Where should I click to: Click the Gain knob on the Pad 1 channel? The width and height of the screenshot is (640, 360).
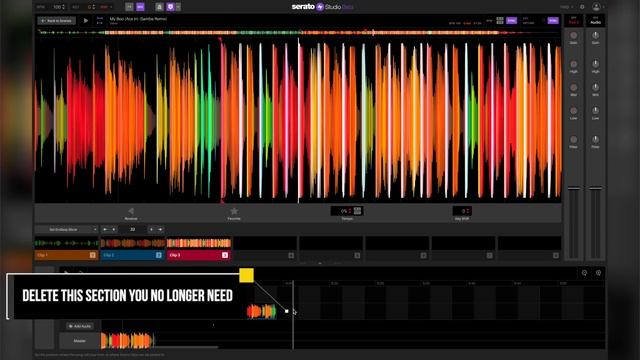[x=573, y=36]
